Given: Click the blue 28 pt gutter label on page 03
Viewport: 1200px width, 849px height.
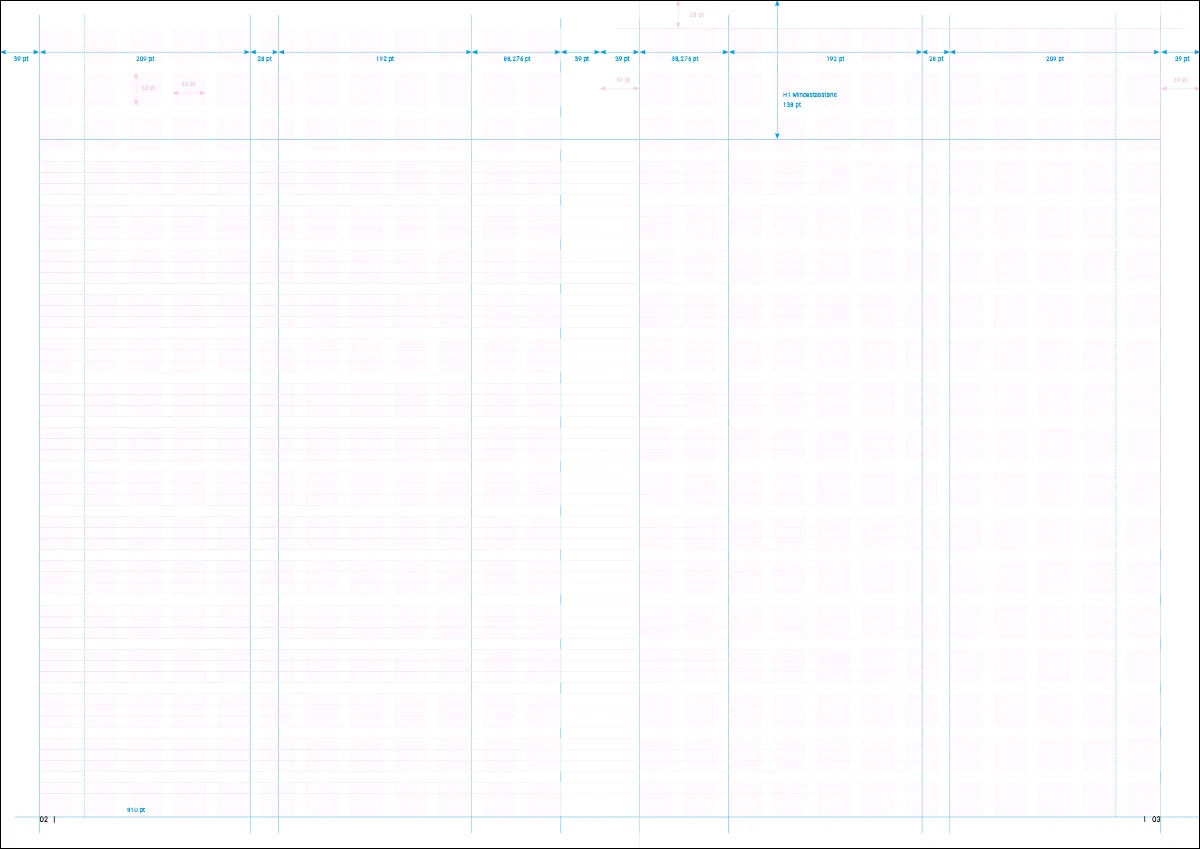Looking at the screenshot, I should [x=936, y=60].
